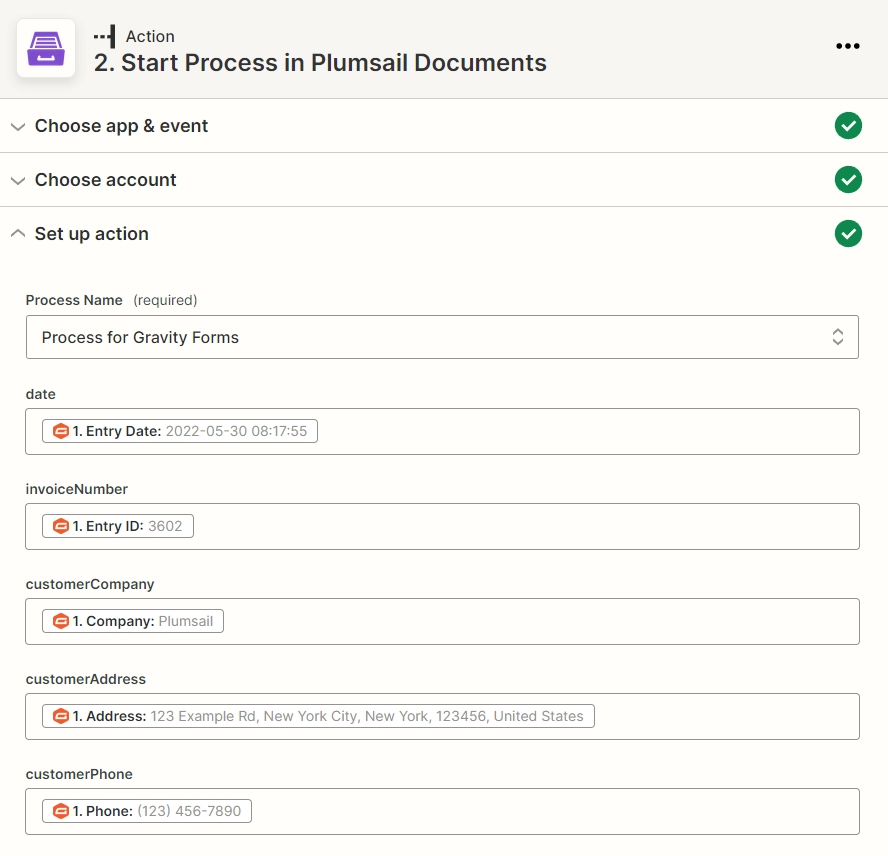Click the invoiceNumber field label
Image resolution: width=888 pixels, height=856 pixels.
(76, 489)
